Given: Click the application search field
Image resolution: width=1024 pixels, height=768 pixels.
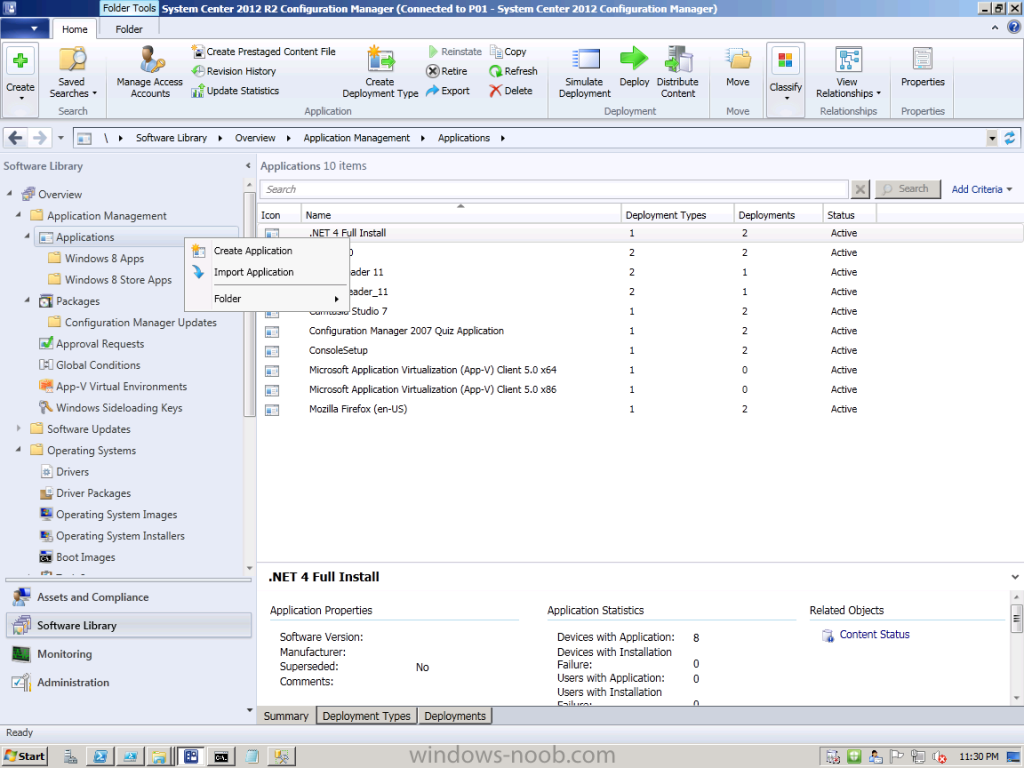Looking at the screenshot, I should click(554, 189).
